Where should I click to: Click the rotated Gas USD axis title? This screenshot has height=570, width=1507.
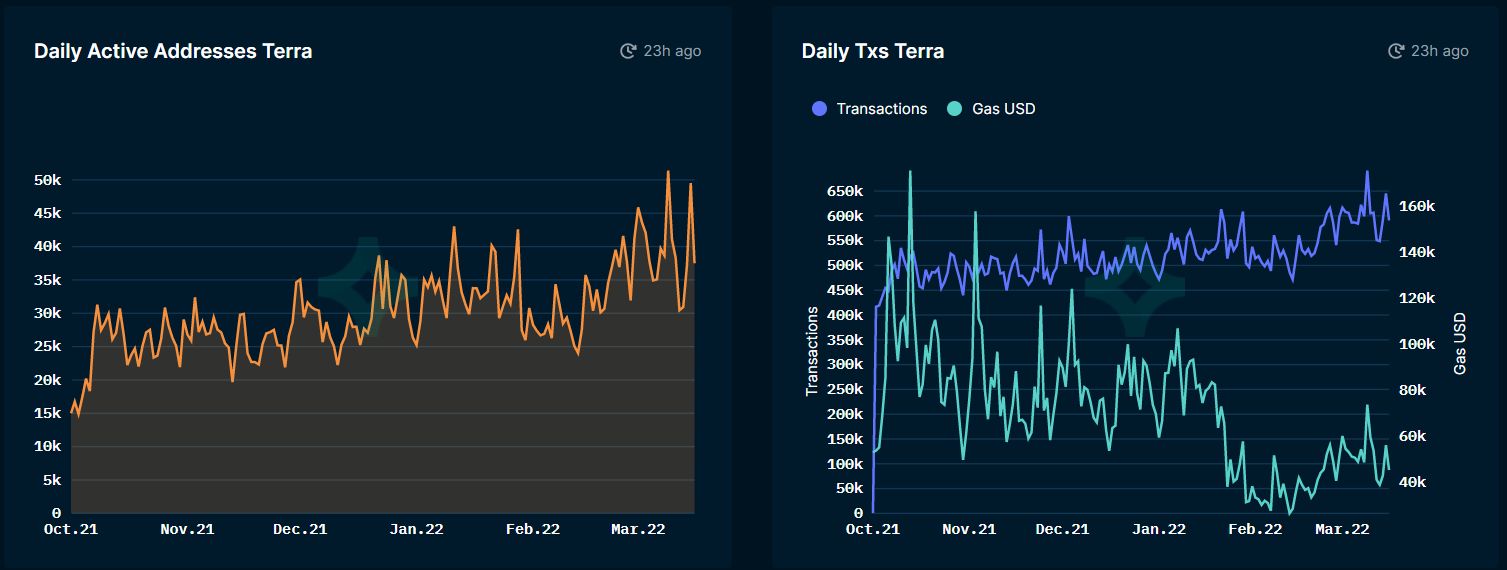(x=1460, y=343)
